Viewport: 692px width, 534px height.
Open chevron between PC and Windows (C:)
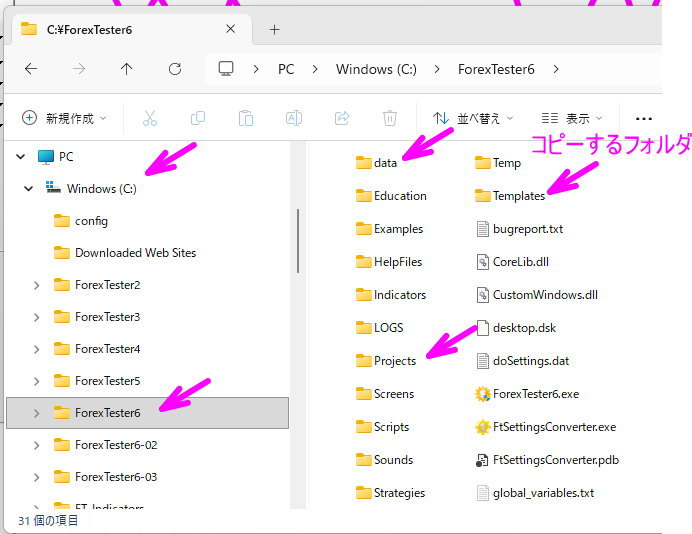[315, 69]
